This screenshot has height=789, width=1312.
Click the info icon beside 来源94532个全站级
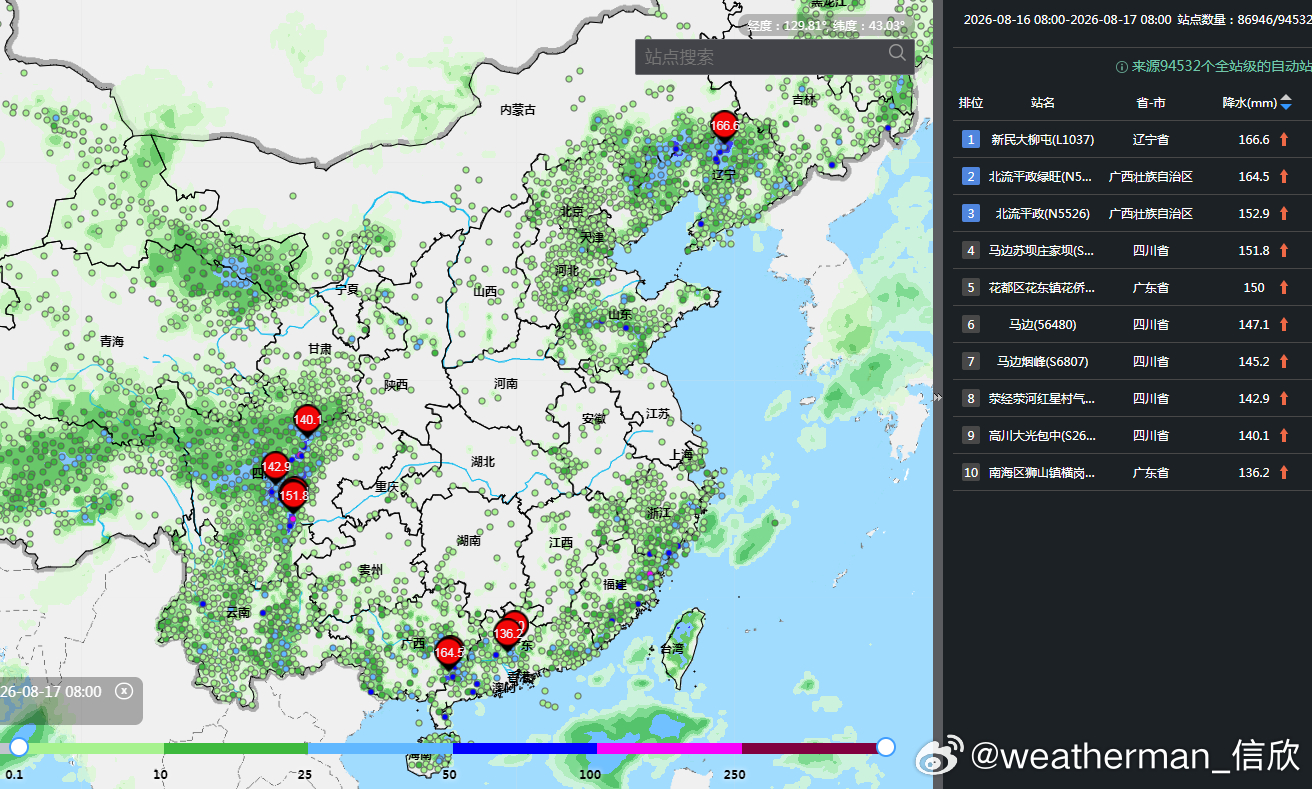click(x=1122, y=67)
